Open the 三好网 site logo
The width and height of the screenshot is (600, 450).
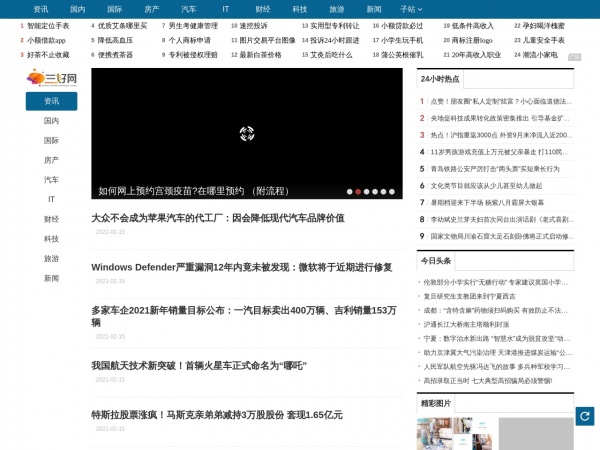52,78
